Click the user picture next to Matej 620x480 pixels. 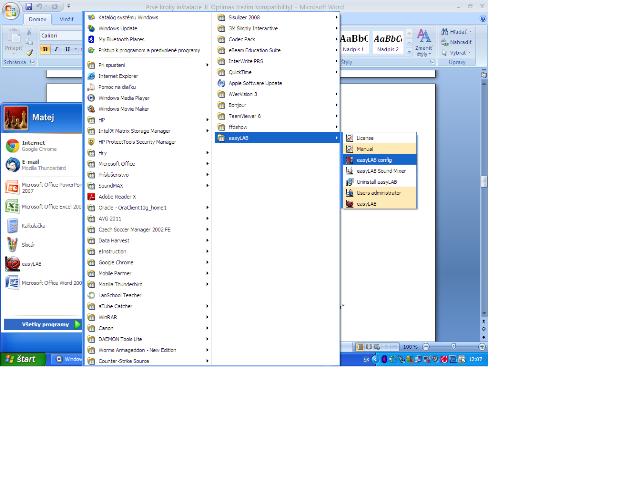pyautogui.click(x=16, y=118)
